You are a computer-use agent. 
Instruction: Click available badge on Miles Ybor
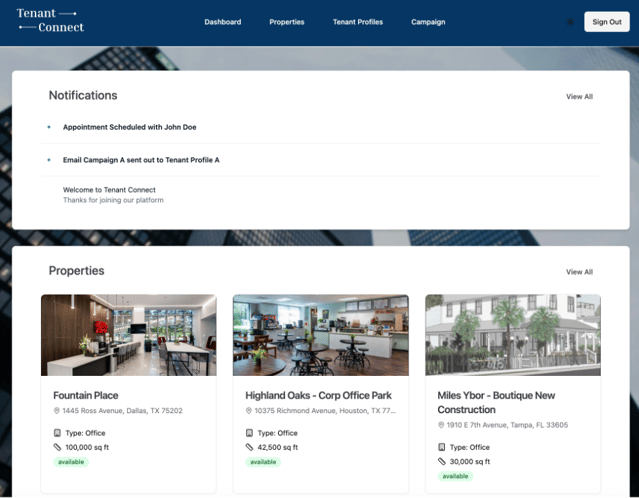[x=455, y=476]
